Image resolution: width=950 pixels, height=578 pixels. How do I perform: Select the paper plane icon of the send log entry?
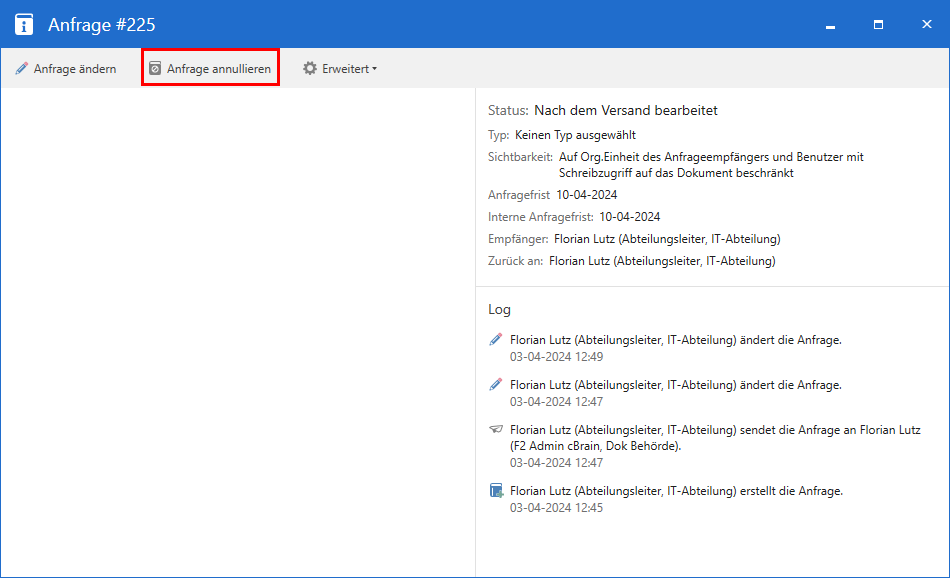point(495,429)
